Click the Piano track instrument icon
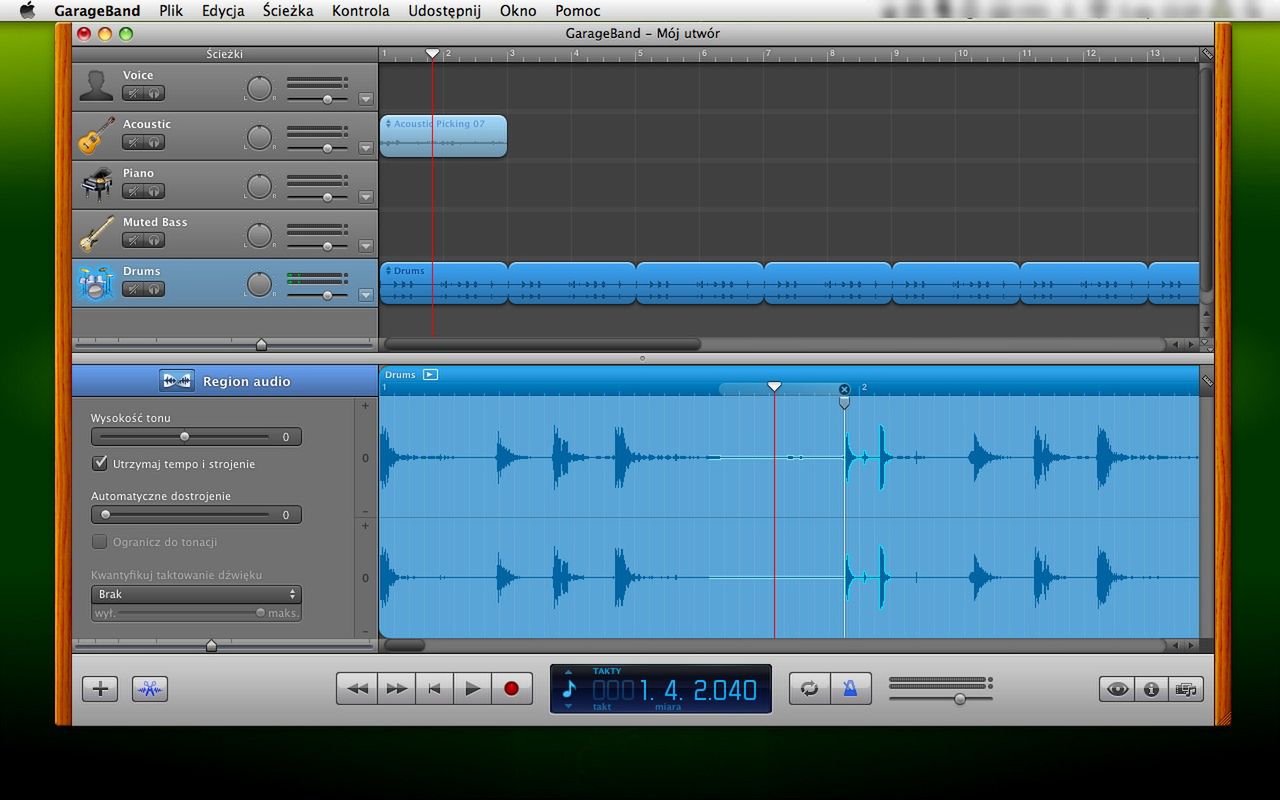 point(96,185)
